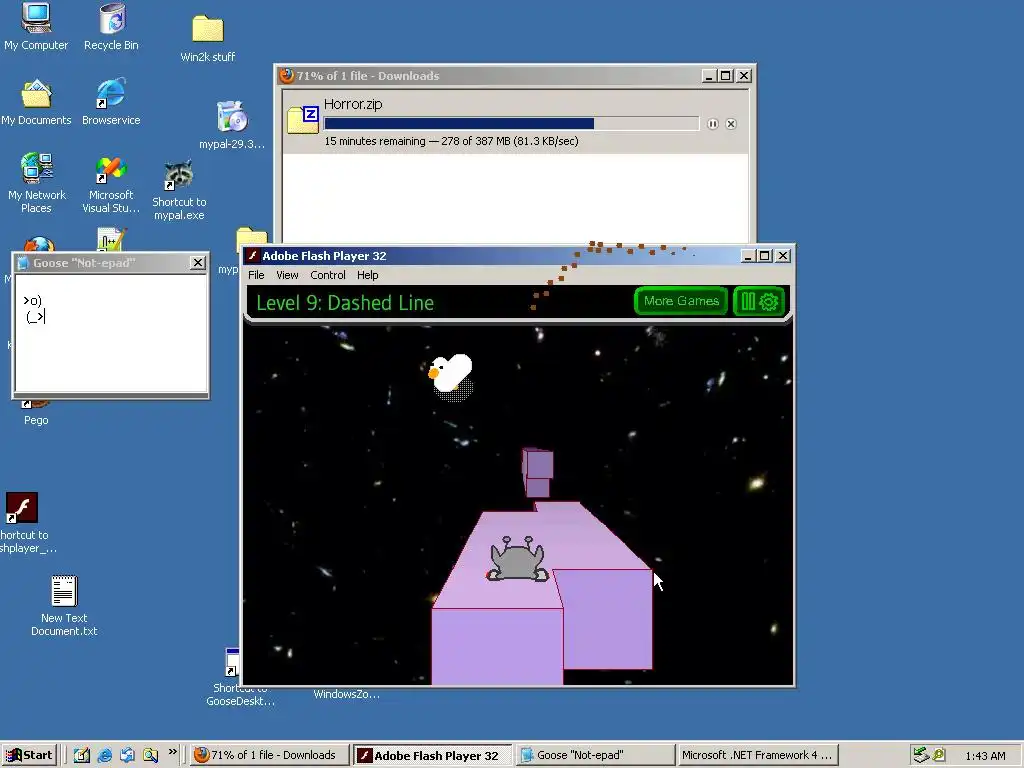1024x768 pixels.
Task: Click the Level 9: Dashed Line title
Action: point(345,302)
